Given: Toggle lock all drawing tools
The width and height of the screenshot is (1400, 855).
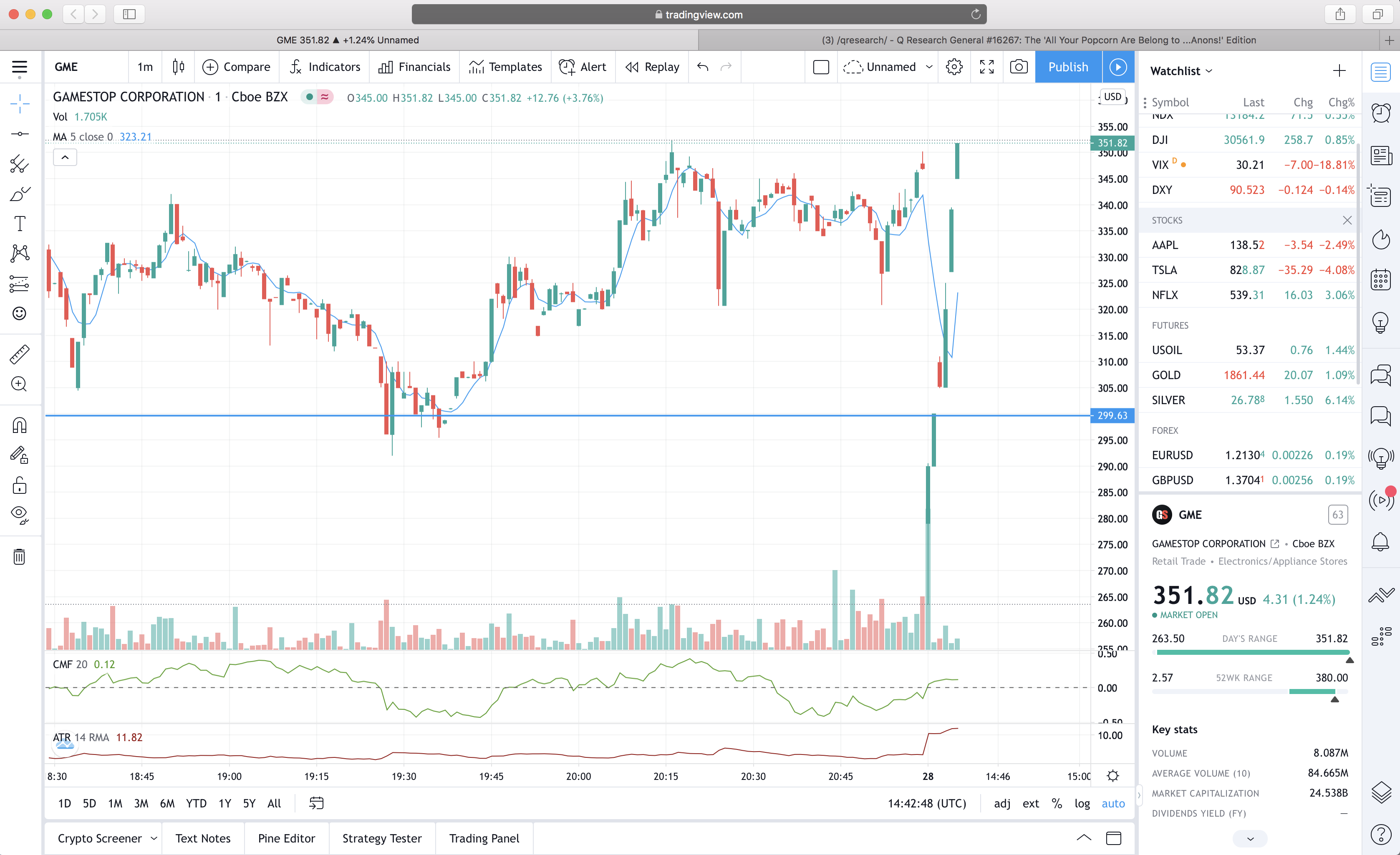Looking at the screenshot, I should (19, 485).
